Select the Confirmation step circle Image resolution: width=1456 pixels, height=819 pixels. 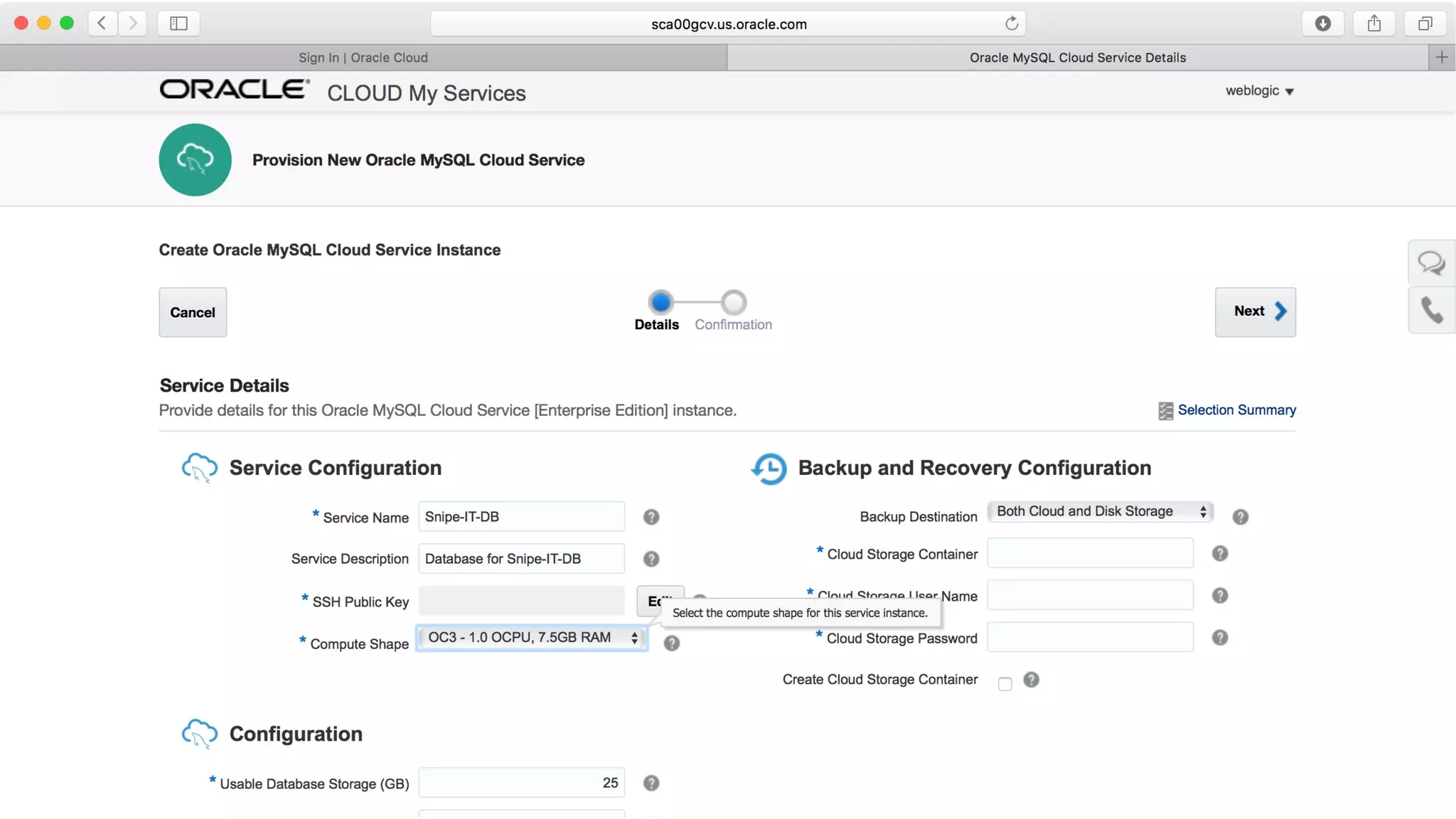(733, 302)
